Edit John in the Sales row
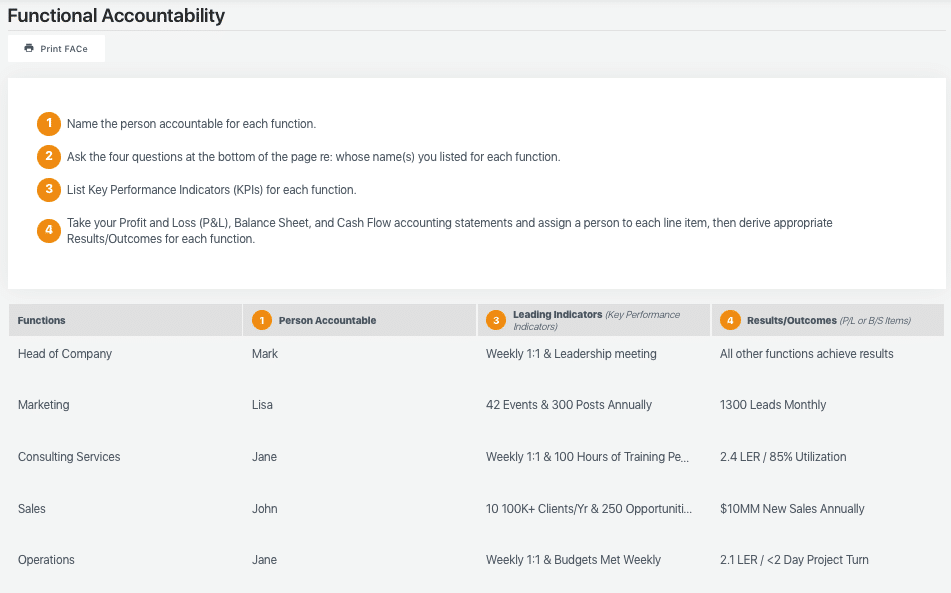 [x=265, y=509]
